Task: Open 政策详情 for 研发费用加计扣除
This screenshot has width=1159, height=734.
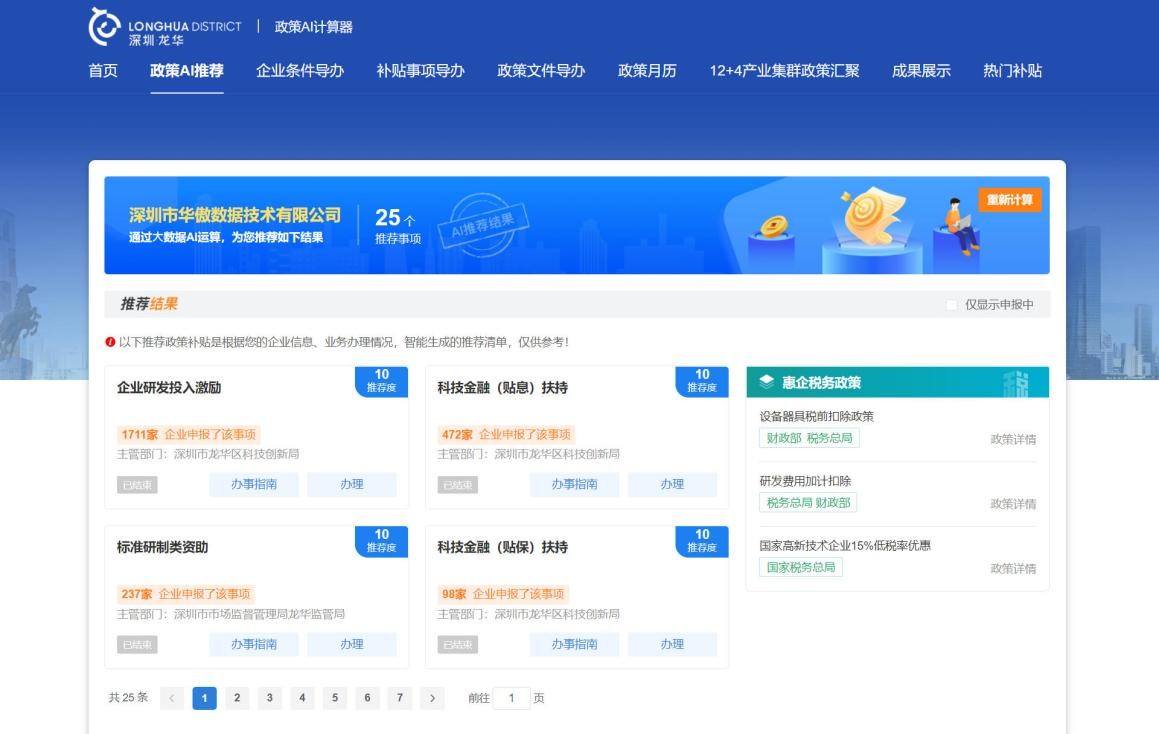Action: click(x=1013, y=504)
